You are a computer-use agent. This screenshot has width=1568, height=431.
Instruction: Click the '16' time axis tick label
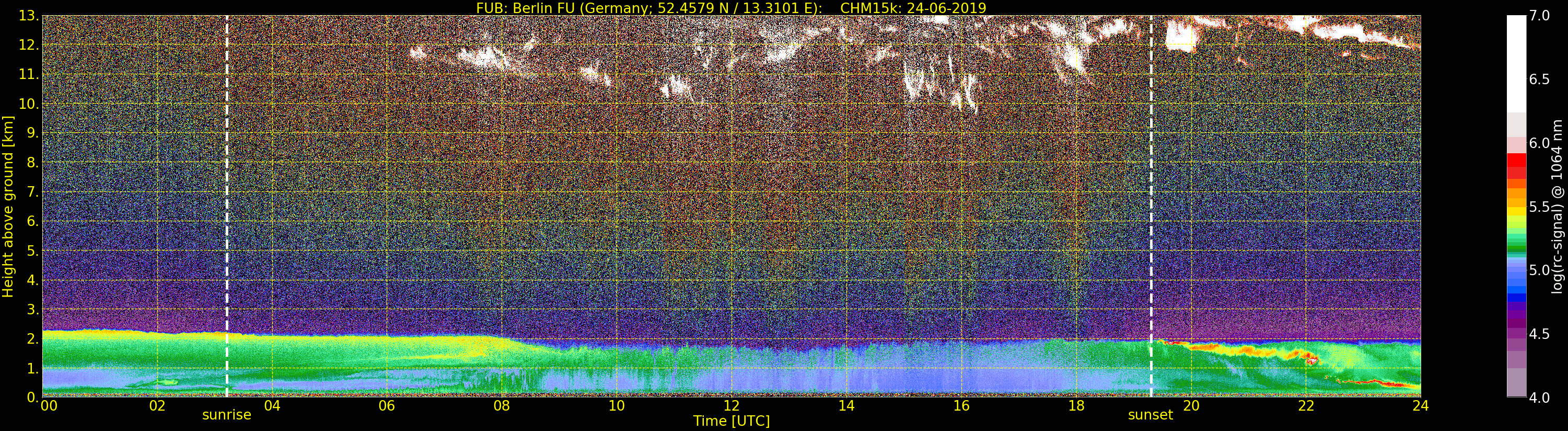(961, 406)
